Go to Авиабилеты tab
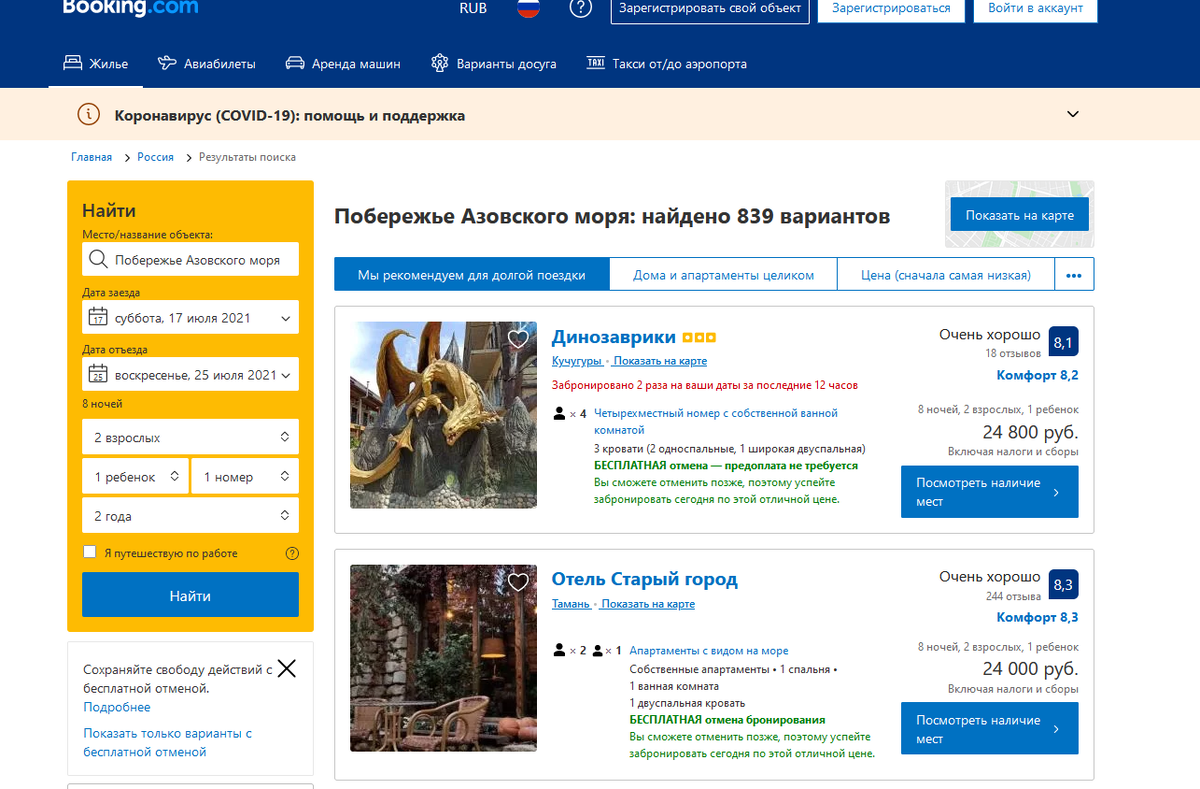The width and height of the screenshot is (1200, 789). click(207, 64)
